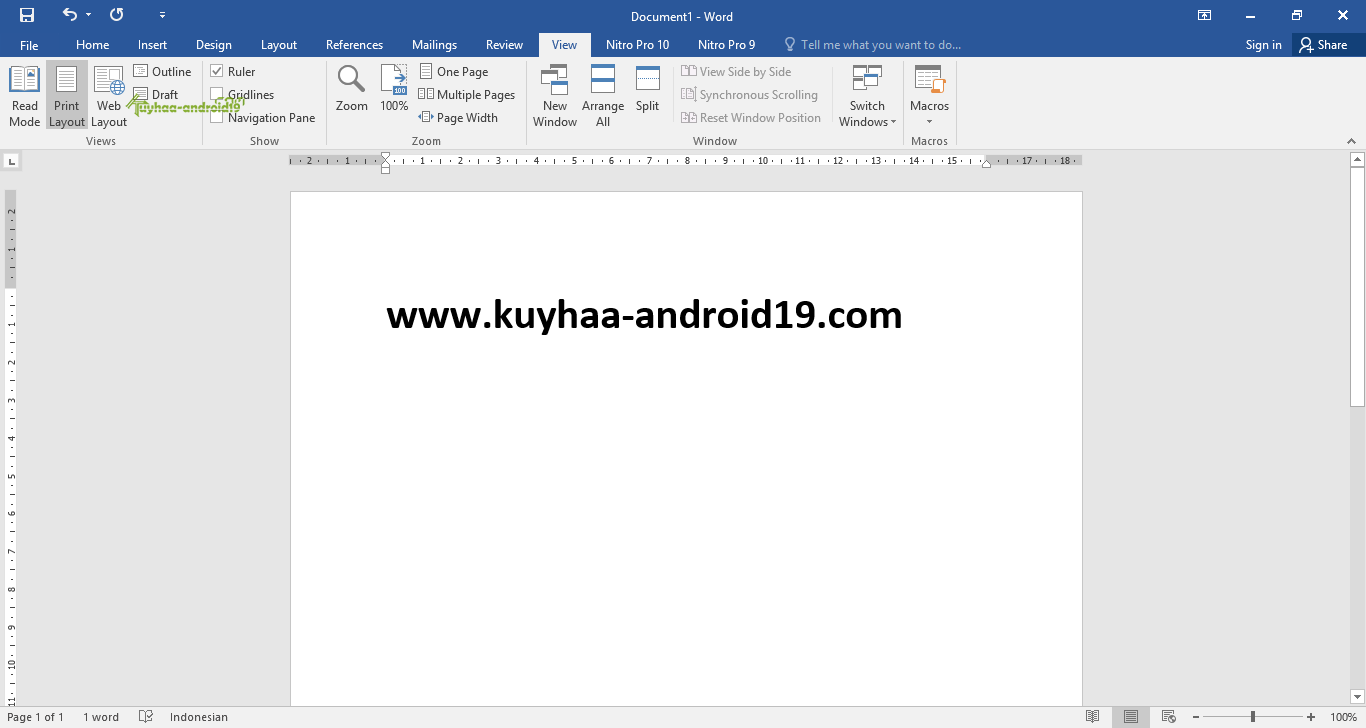Save the document with the floppy disk icon
Screen dimensions: 1366x728
(27, 15)
